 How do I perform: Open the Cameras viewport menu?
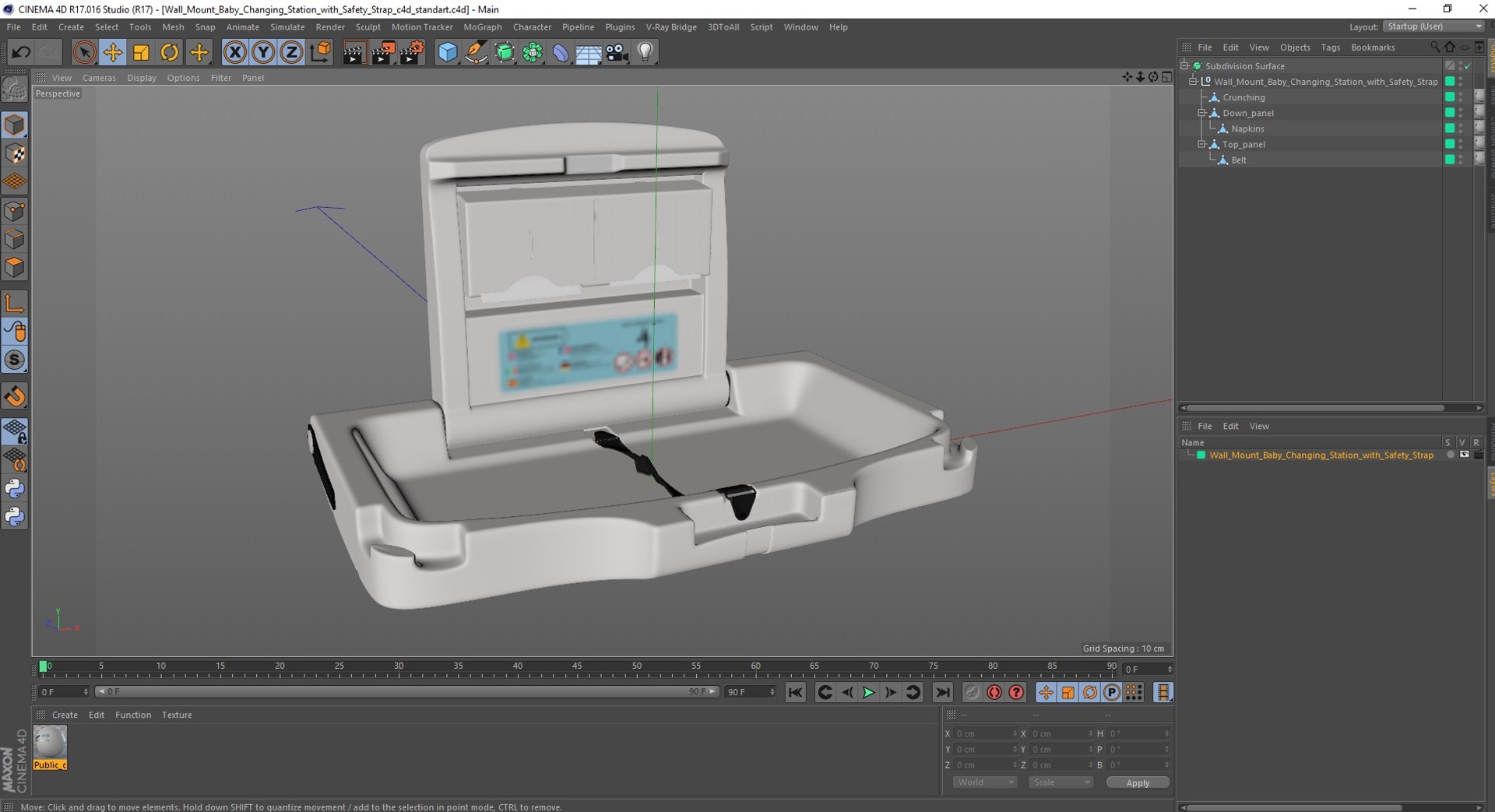(x=99, y=78)
